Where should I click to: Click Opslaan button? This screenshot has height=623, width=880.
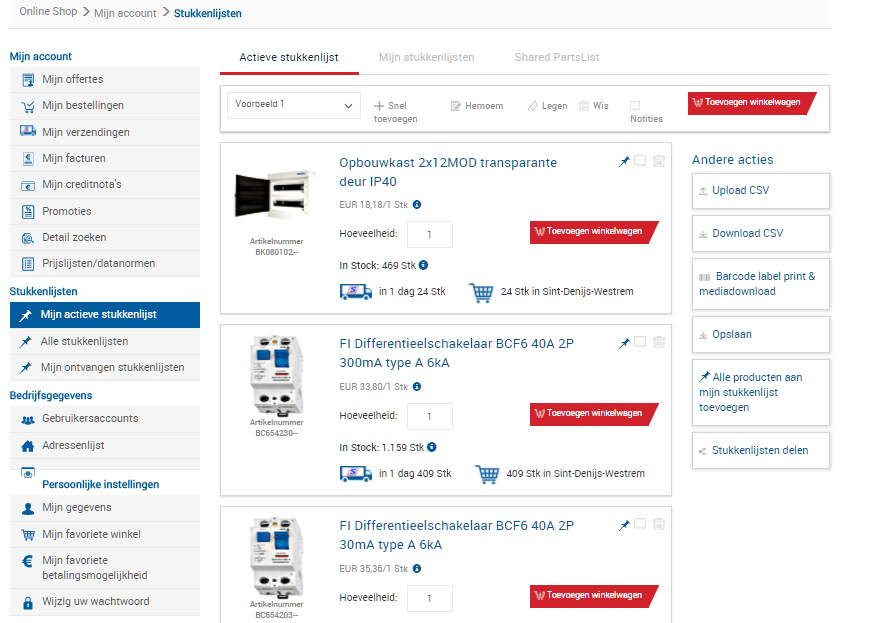coord(760,335)
